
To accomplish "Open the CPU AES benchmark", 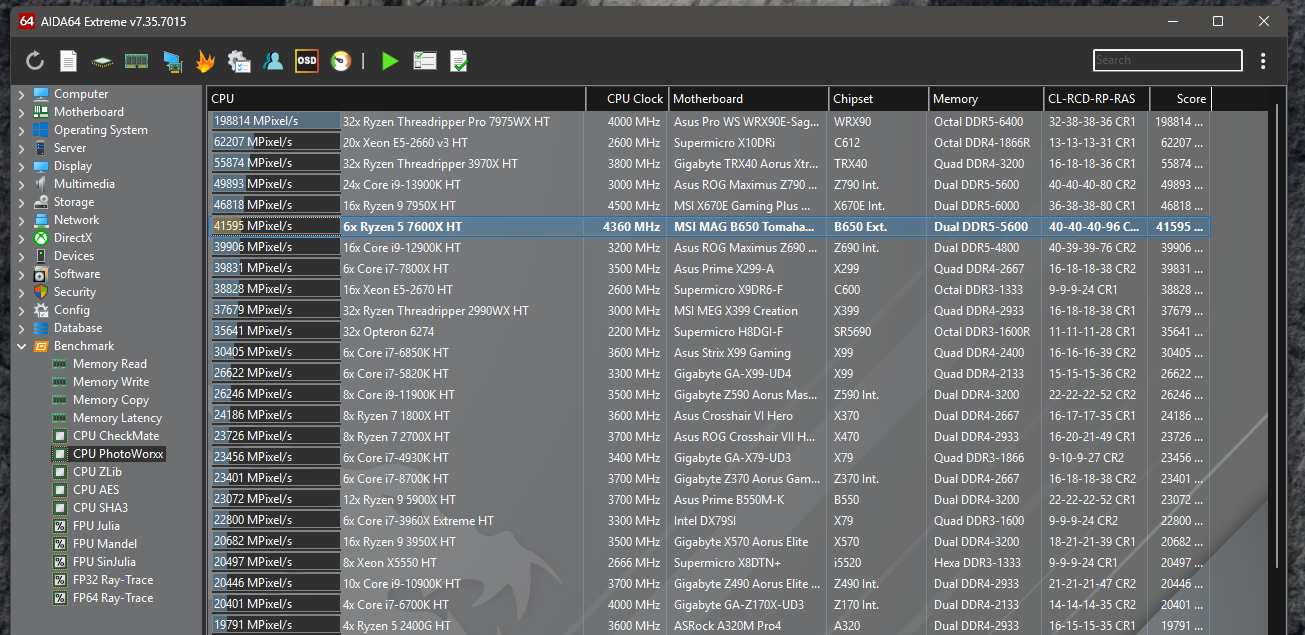I will tap(96, 490).
